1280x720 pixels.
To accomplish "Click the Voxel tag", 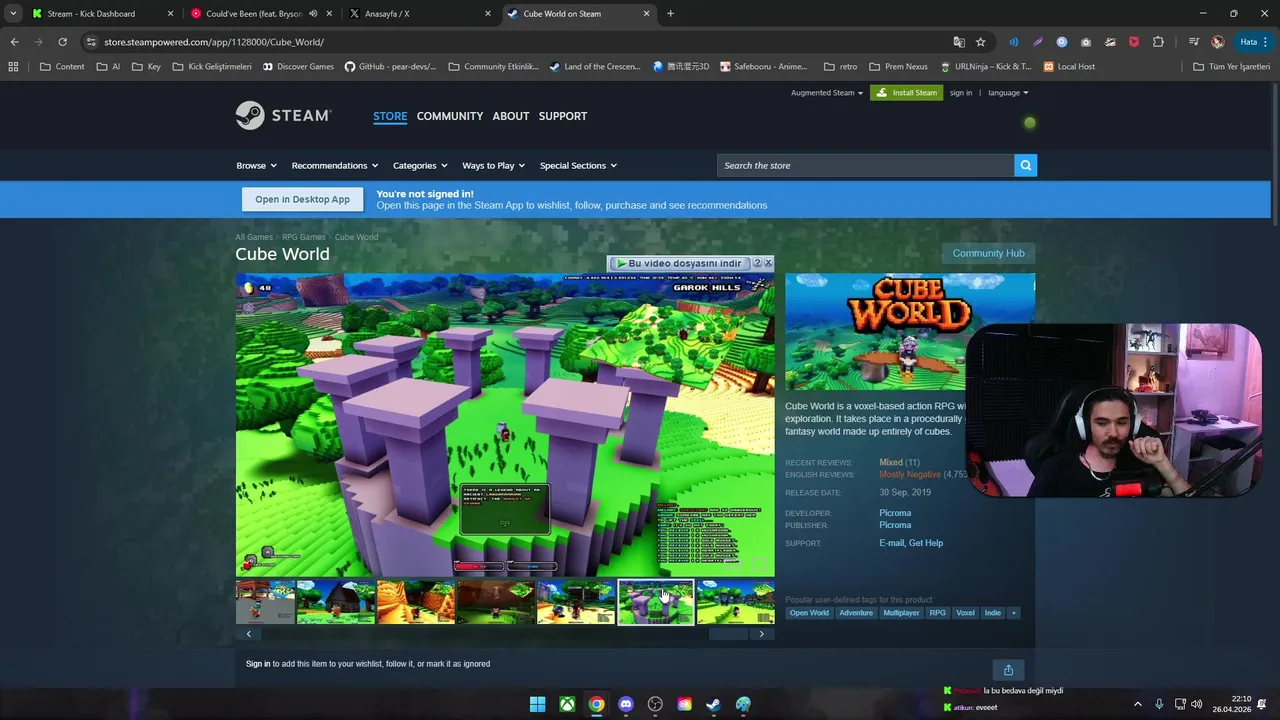I will tap(965, 613).
